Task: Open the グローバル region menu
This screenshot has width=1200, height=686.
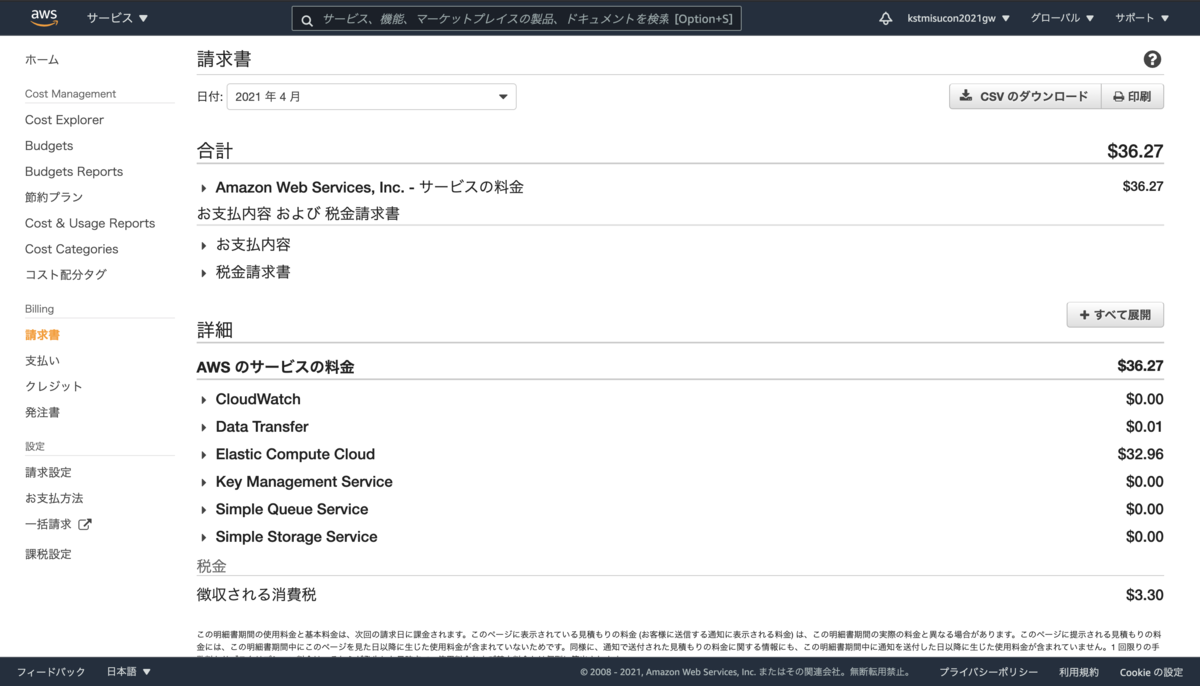Action: (x=1062, y=18)
